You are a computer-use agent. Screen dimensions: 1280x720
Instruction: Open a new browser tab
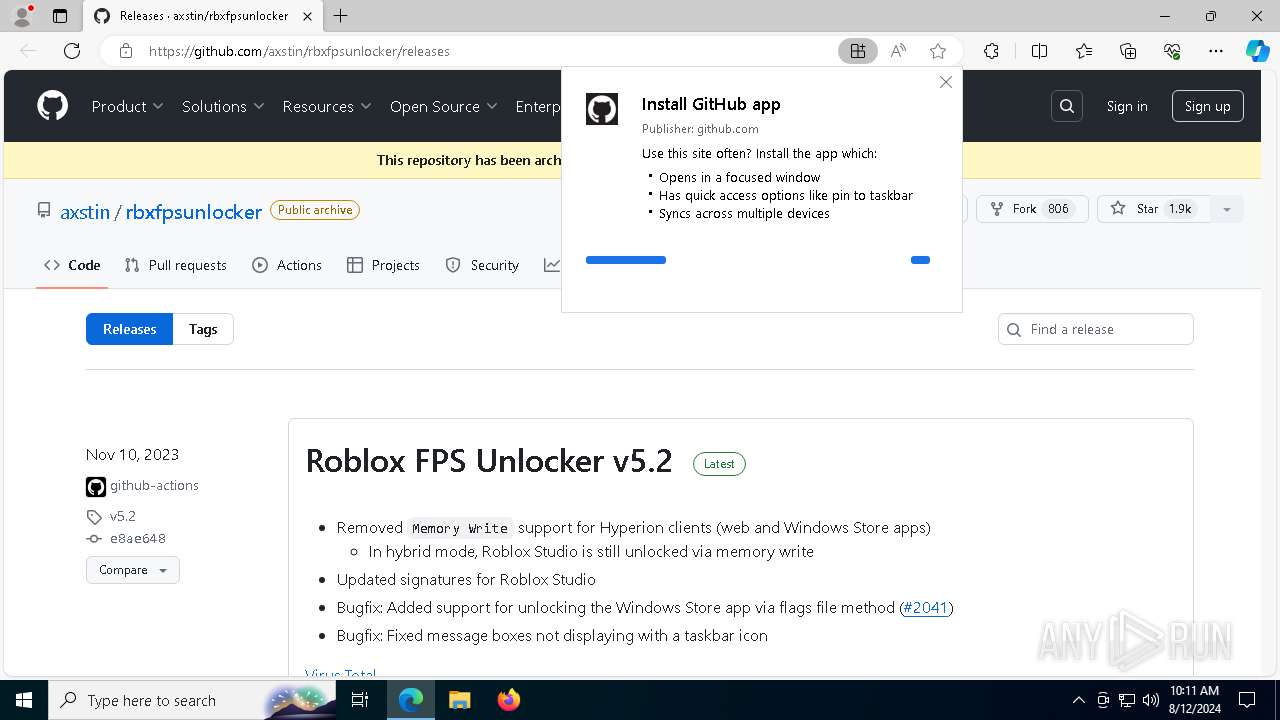341,16
